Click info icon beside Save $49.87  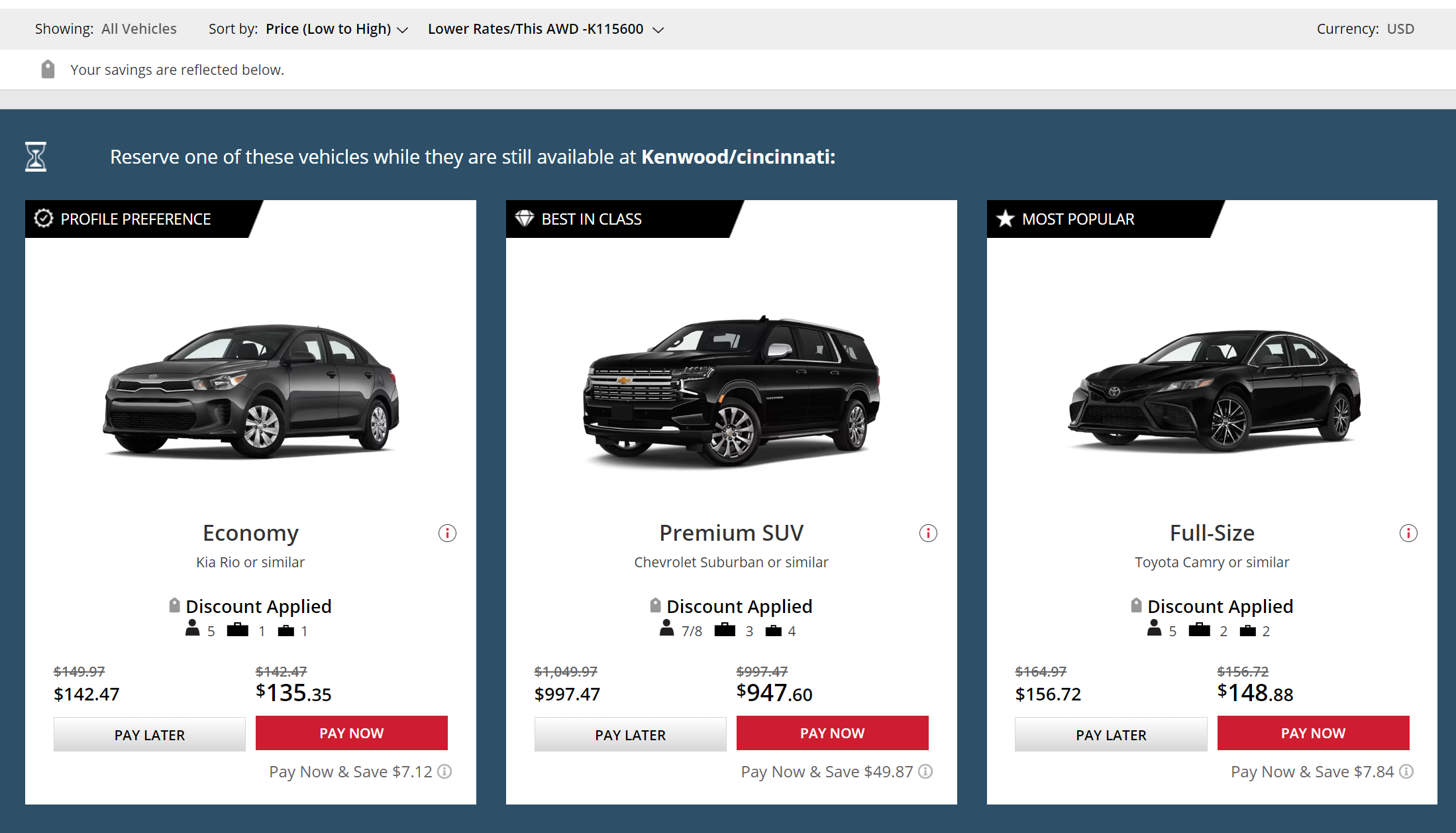926,771
